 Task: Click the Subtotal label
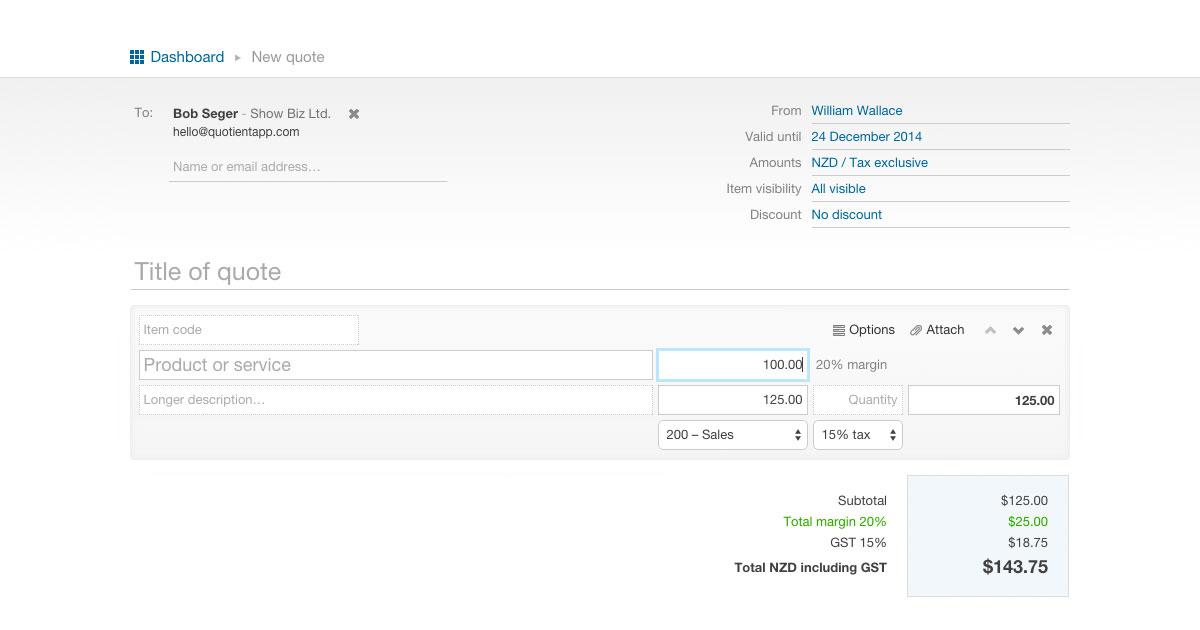click(862, 501)
